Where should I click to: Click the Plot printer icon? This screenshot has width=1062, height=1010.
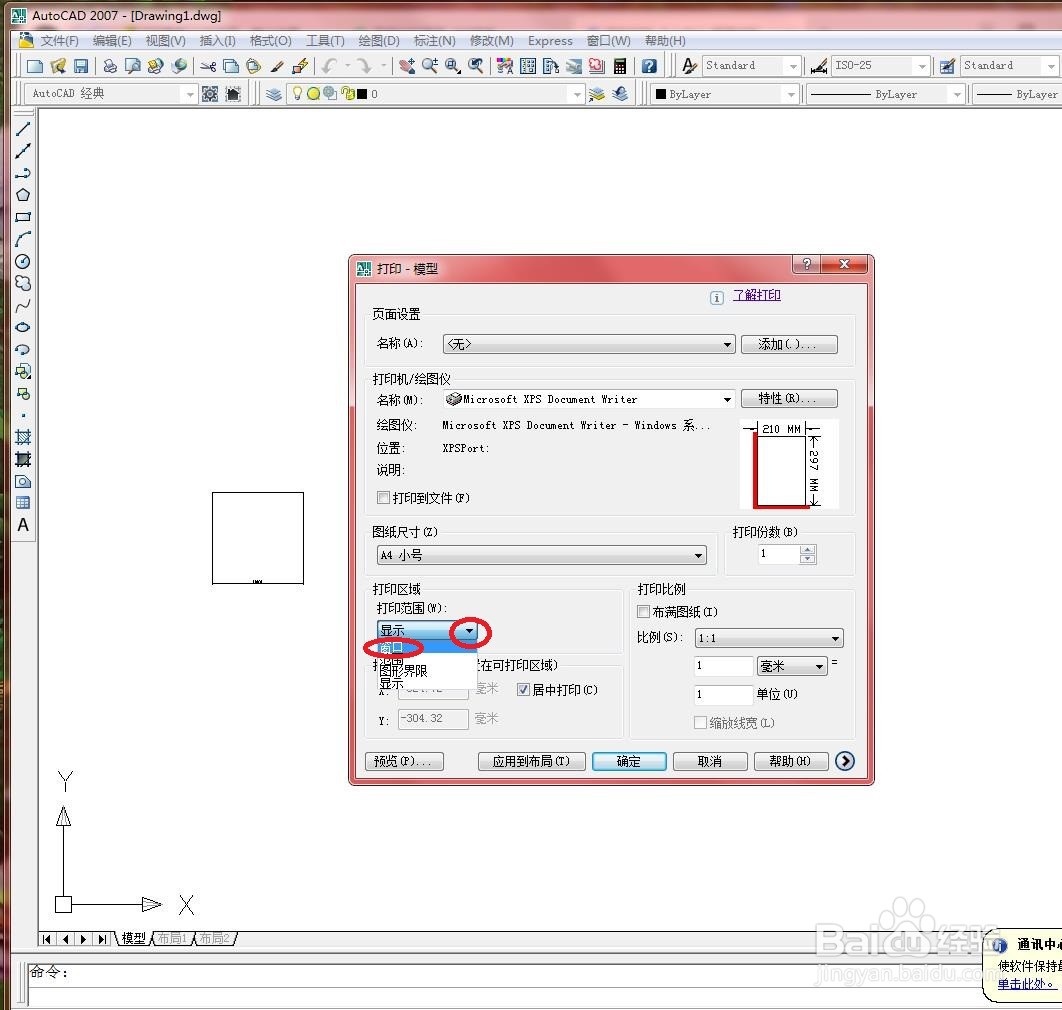click(110, 66)
